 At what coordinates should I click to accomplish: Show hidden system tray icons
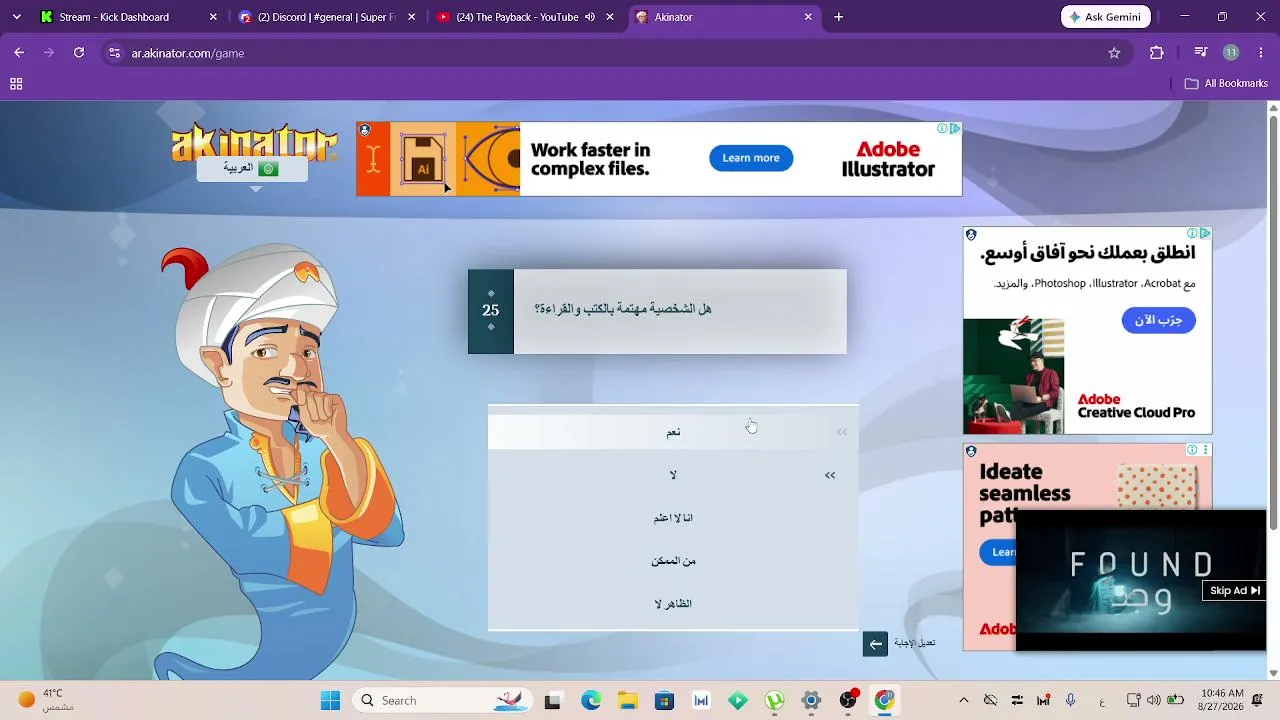(963, 701)
